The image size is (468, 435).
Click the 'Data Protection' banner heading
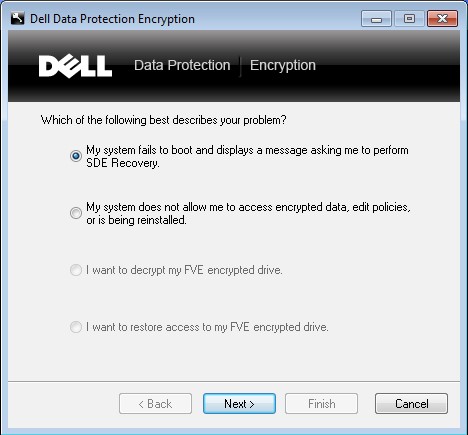(x=182, y=65)
